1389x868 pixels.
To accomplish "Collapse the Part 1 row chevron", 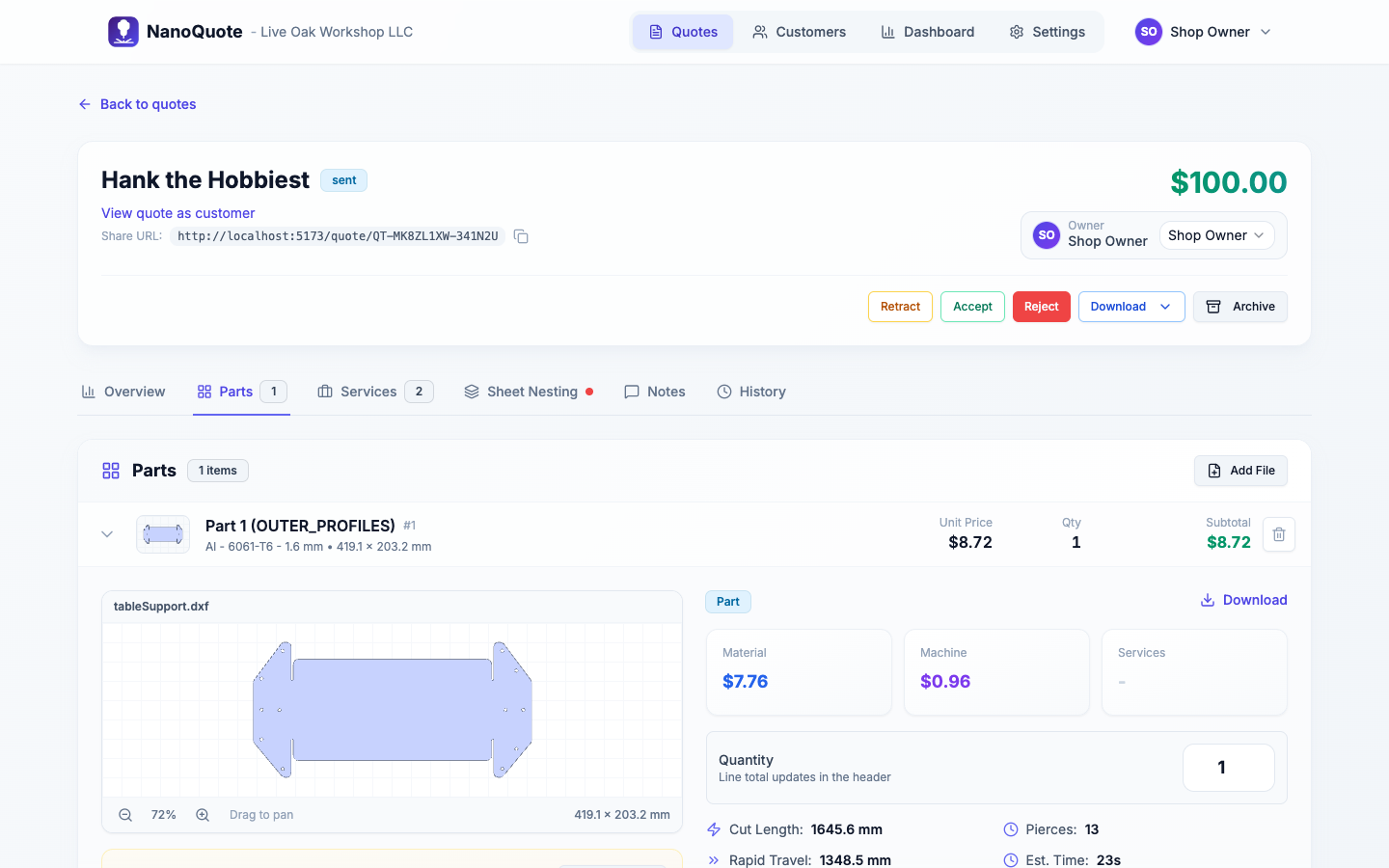I will pyautogui.click(x=107, y=534).
